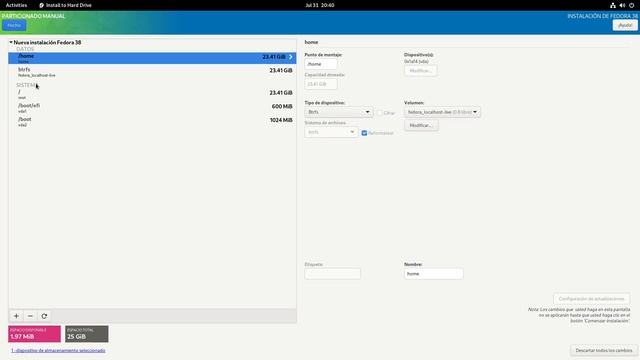Click Modificar button under Dispositivo(s)

[420, 71]
